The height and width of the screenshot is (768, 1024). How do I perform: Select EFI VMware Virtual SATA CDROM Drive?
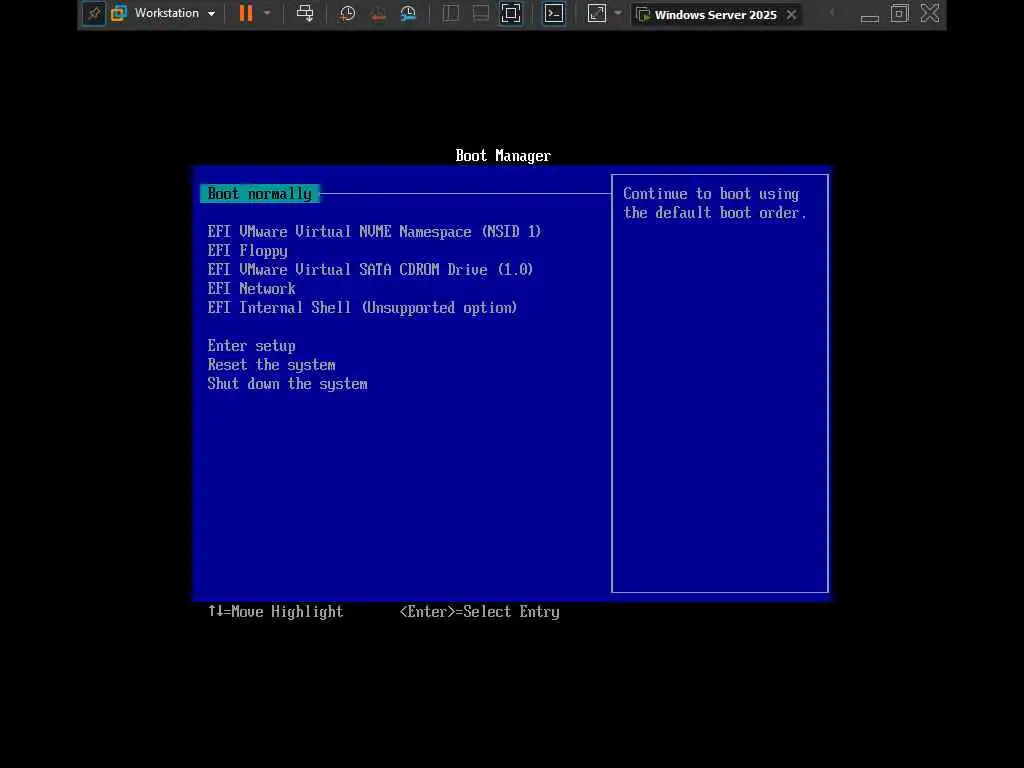(x=370, y=270)
